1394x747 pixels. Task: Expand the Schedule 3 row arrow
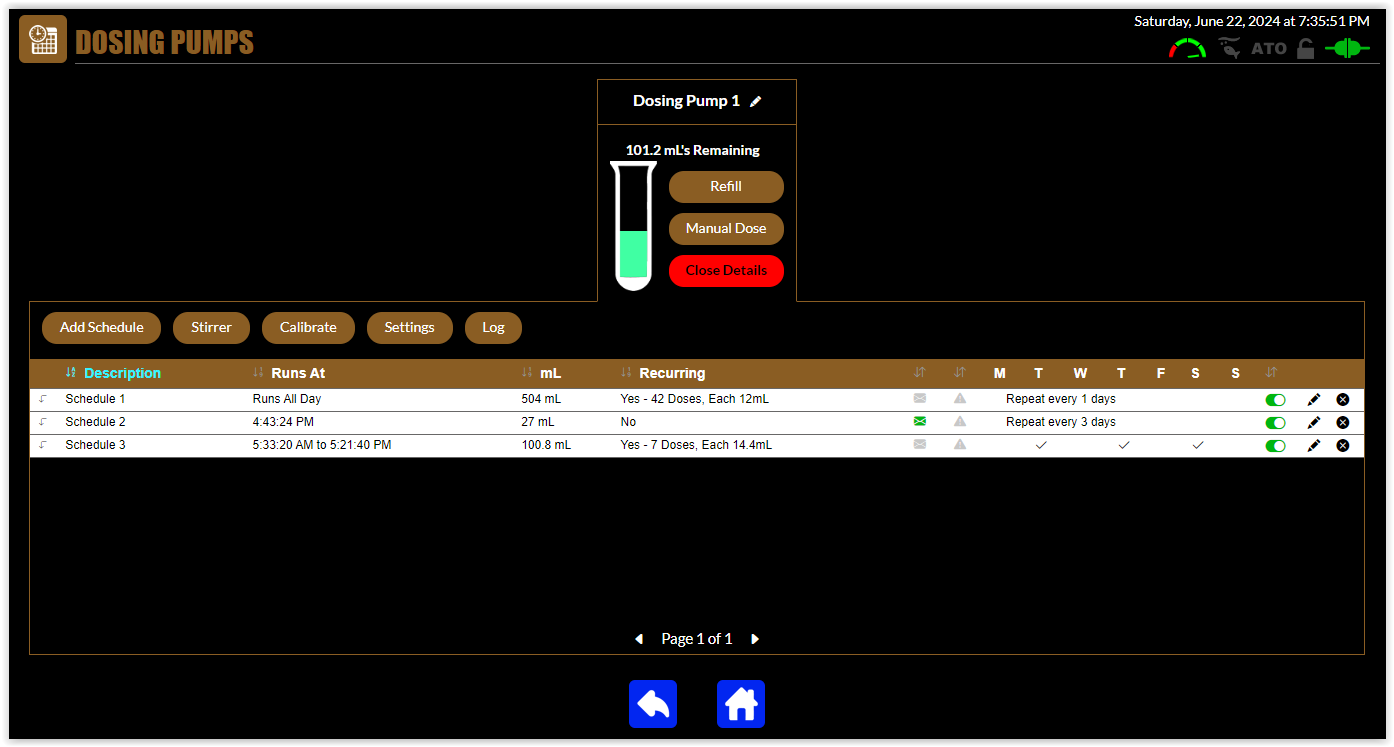(x=43, y=445)
